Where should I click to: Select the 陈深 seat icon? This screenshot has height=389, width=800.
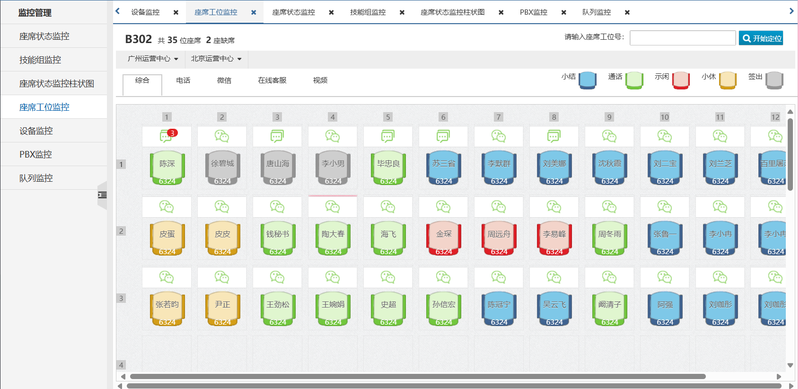click(x=166, y=167)
